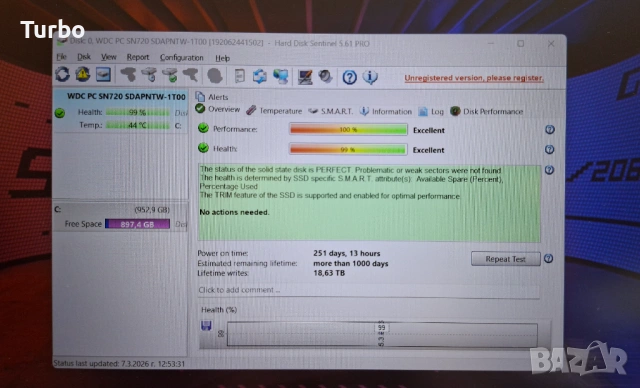Viewport: 640px width, 388px height.
Task: Click the blue info bubble toolbar icon
Action: point(370,77)
